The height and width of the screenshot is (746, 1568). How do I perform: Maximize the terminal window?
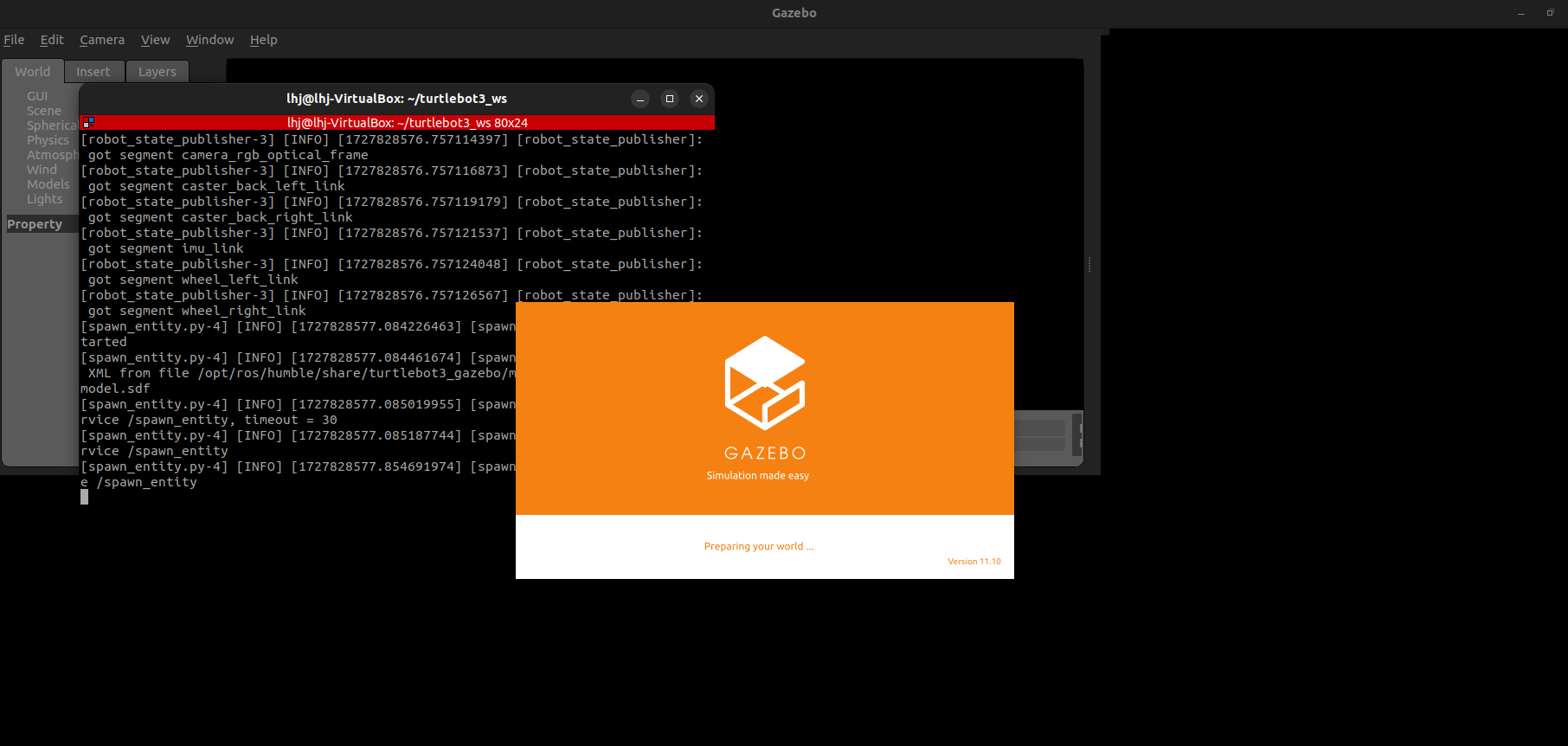(x=670, y=99)
